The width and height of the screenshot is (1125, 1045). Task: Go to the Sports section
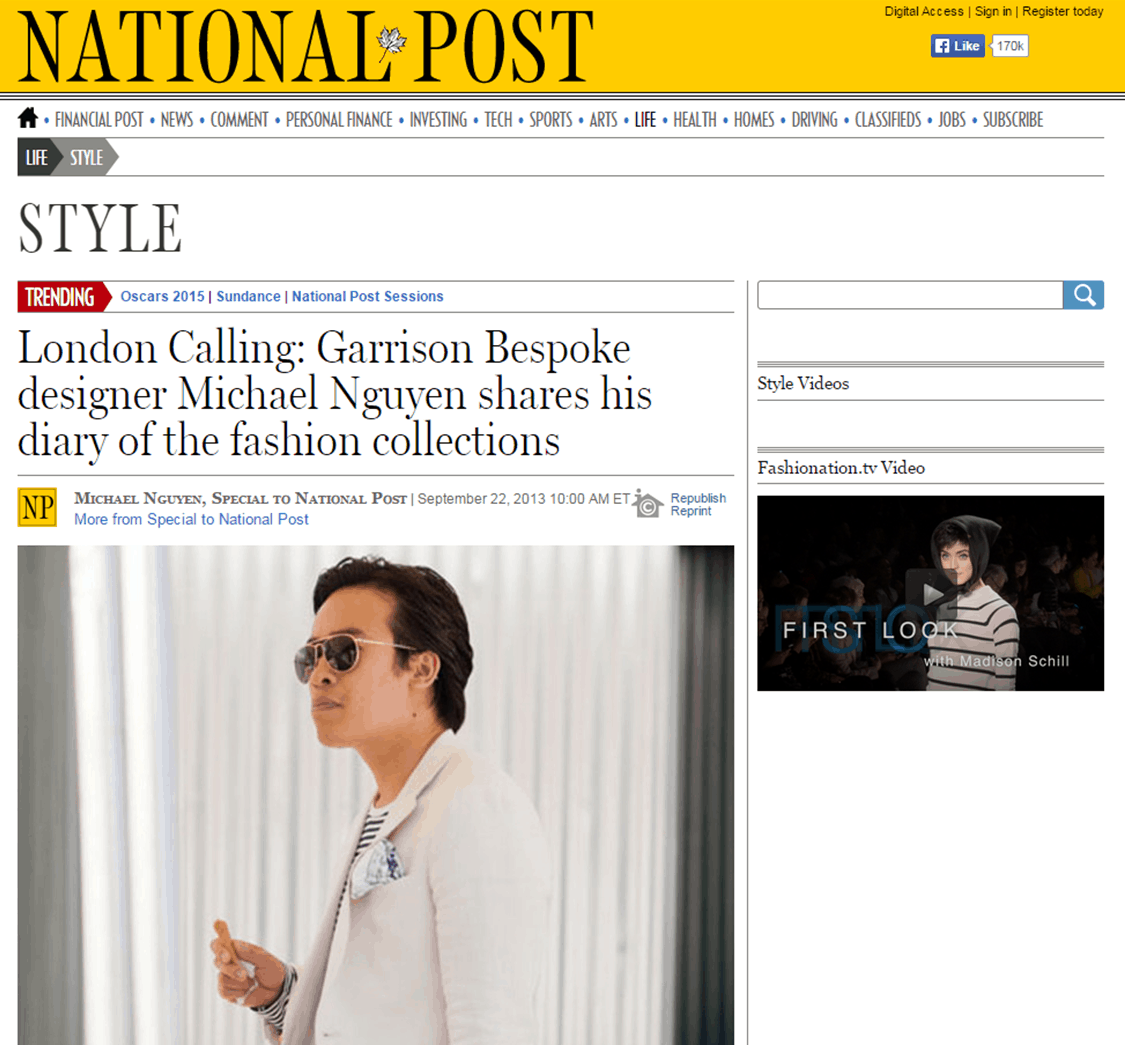tap(551, 120)
